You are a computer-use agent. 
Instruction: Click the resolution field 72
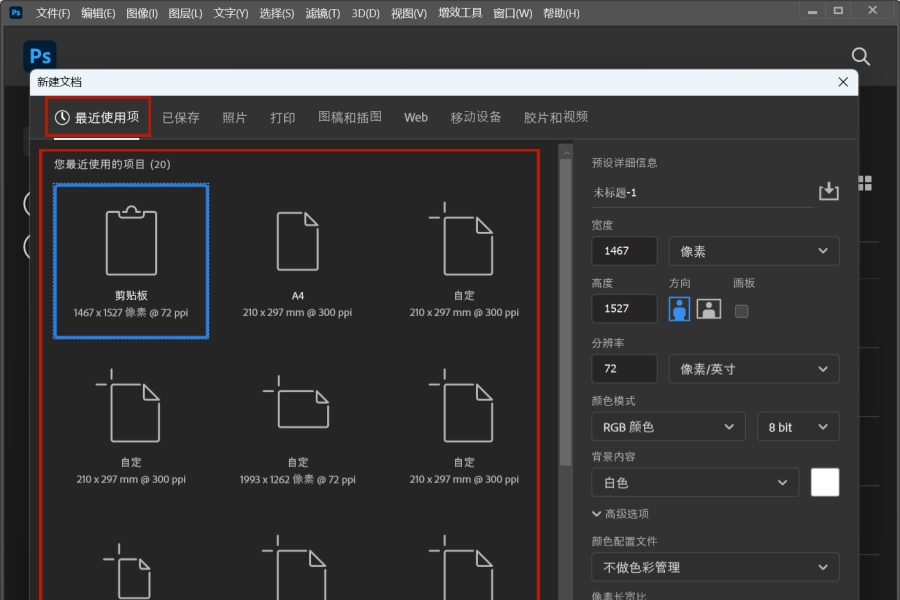click(624, 369)
